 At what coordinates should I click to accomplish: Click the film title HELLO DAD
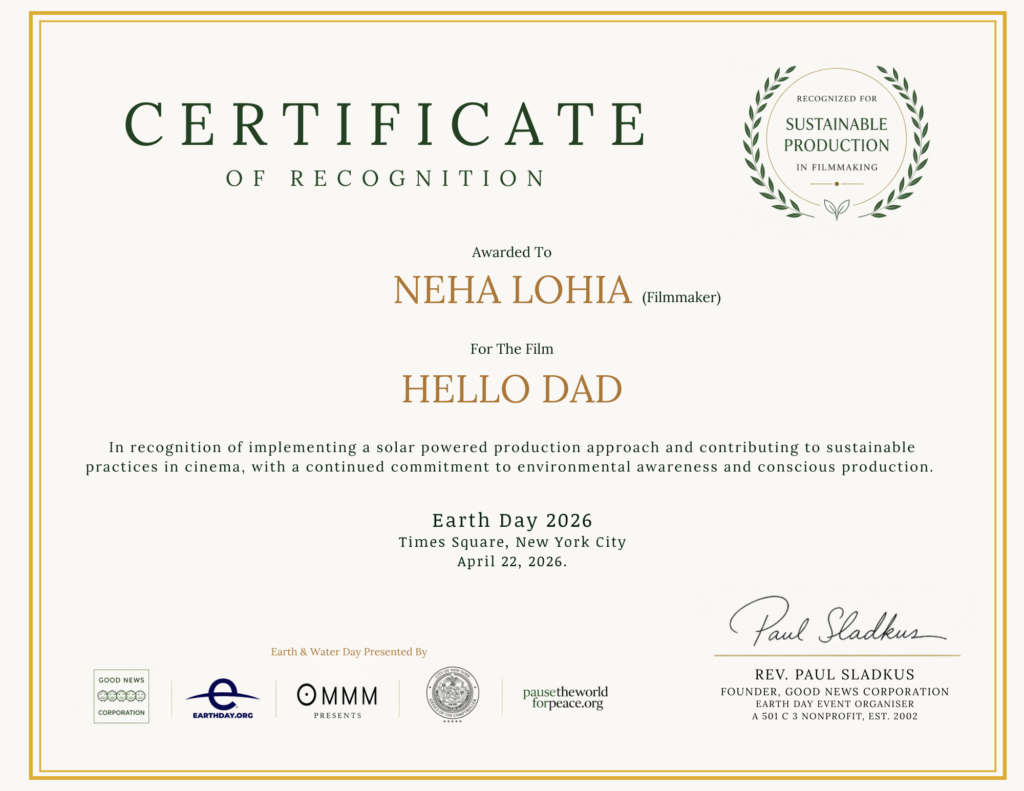click(x=512, y=389)
